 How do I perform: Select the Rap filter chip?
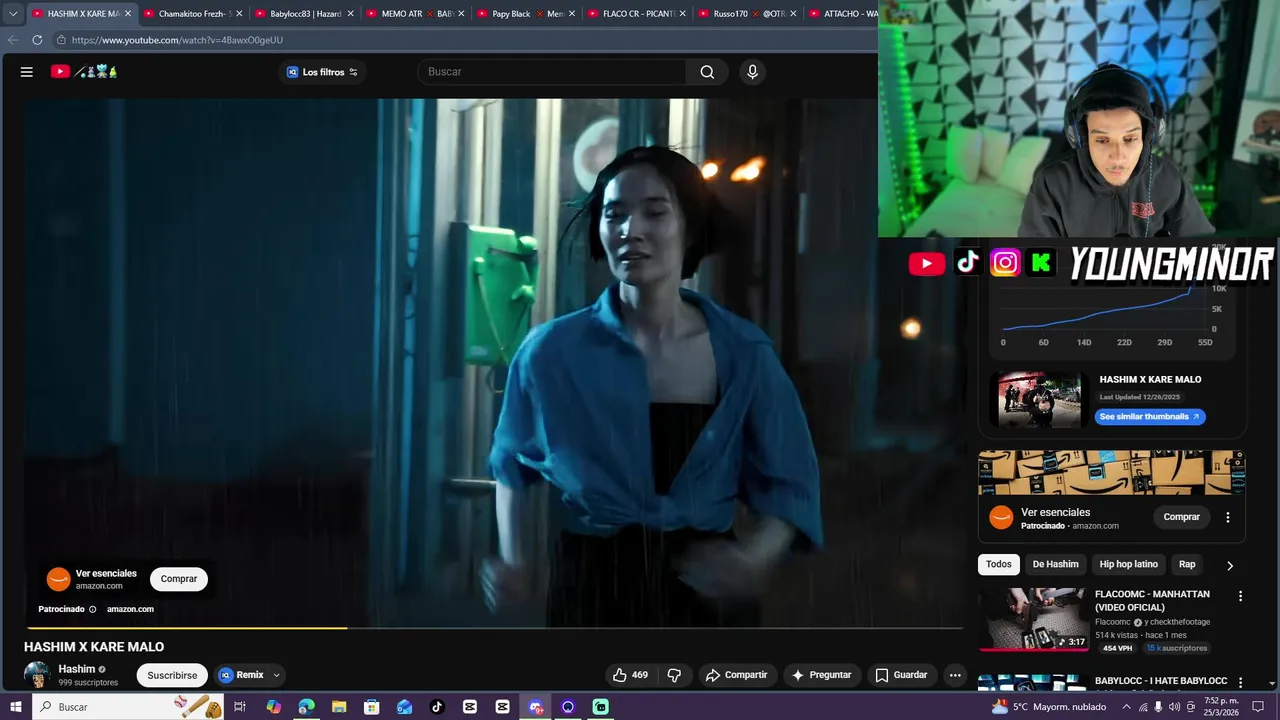[1187, 564]
